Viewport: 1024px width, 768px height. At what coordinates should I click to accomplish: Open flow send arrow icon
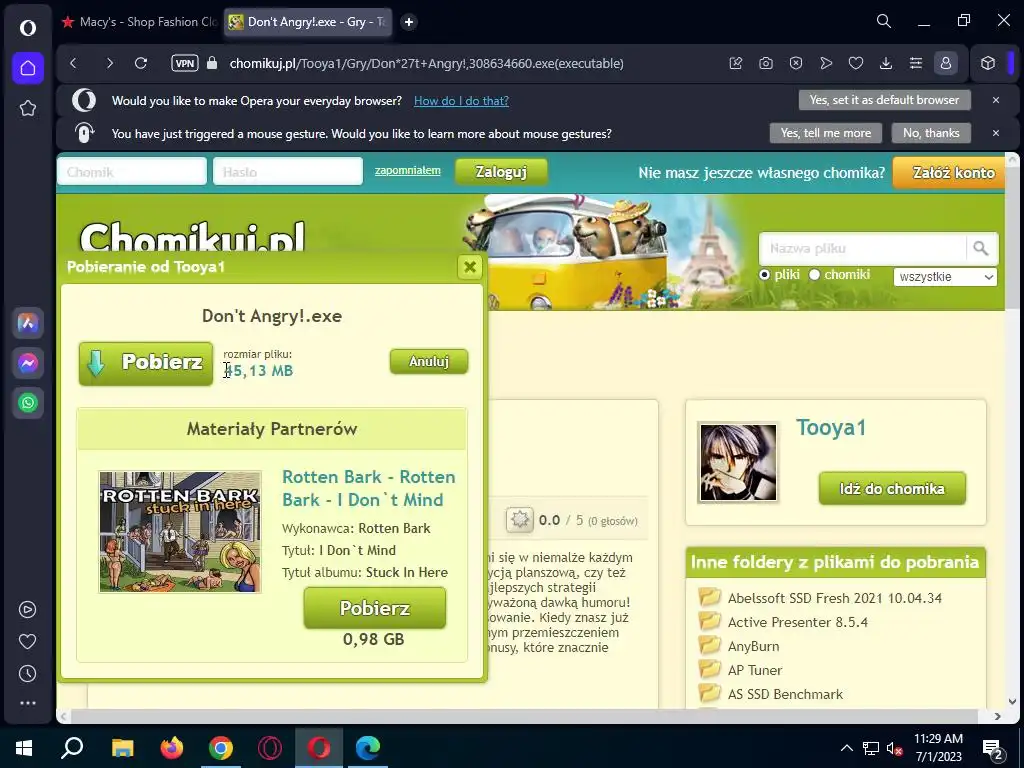[826, 63]
